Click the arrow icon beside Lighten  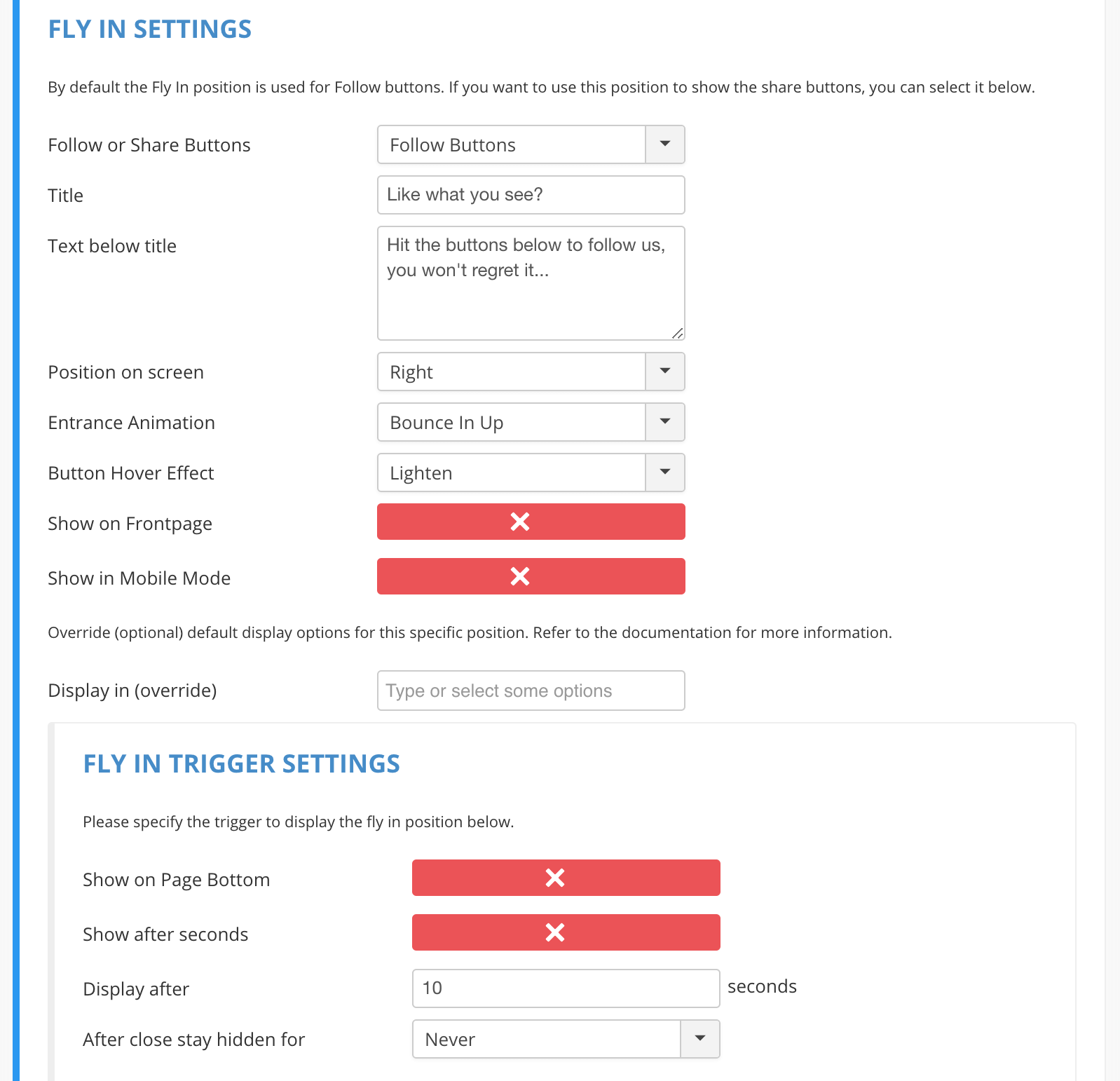coord(665,472)
